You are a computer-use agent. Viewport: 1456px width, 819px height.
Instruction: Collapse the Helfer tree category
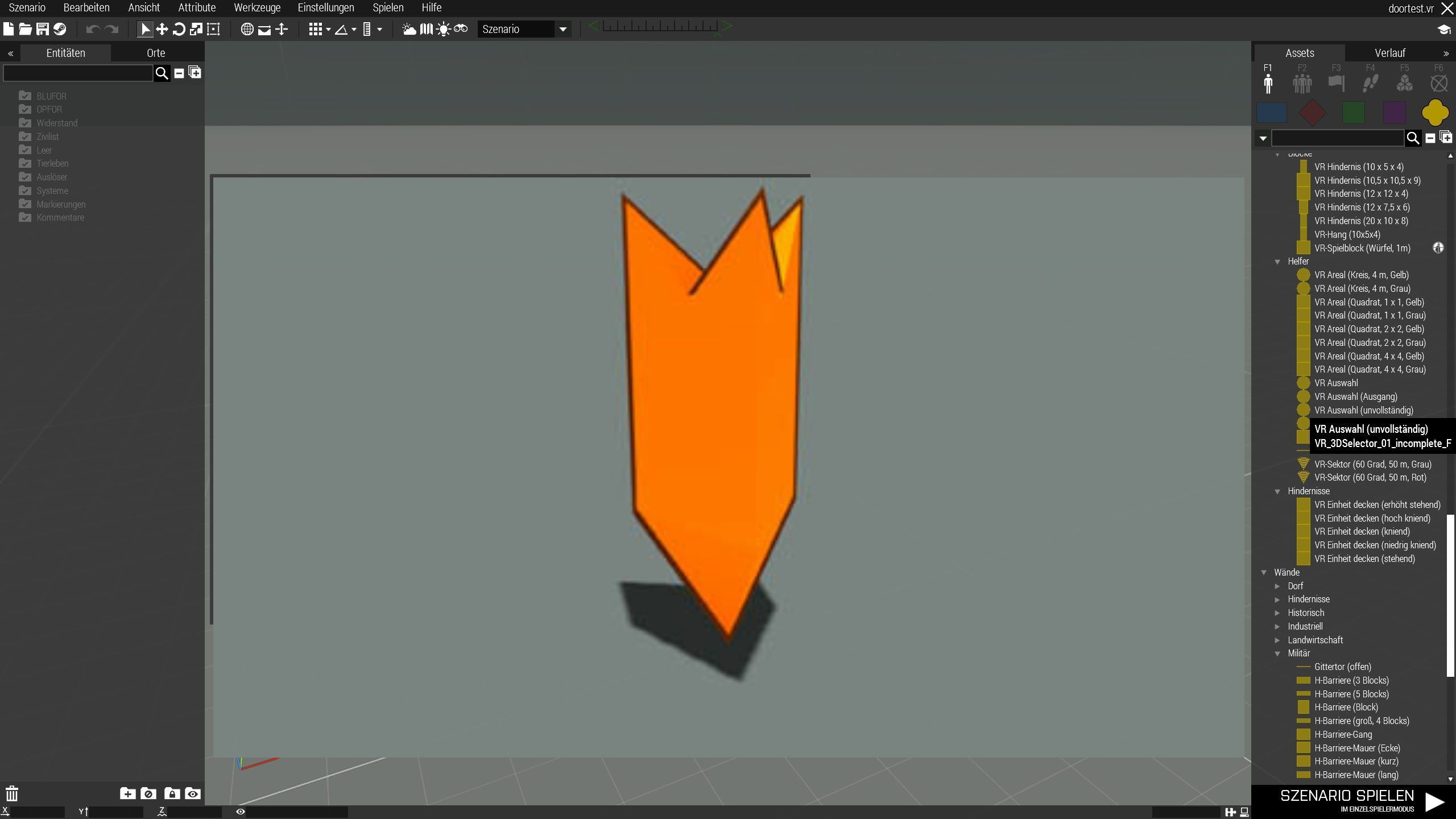pyautogui.click(x=1277, y=262)
